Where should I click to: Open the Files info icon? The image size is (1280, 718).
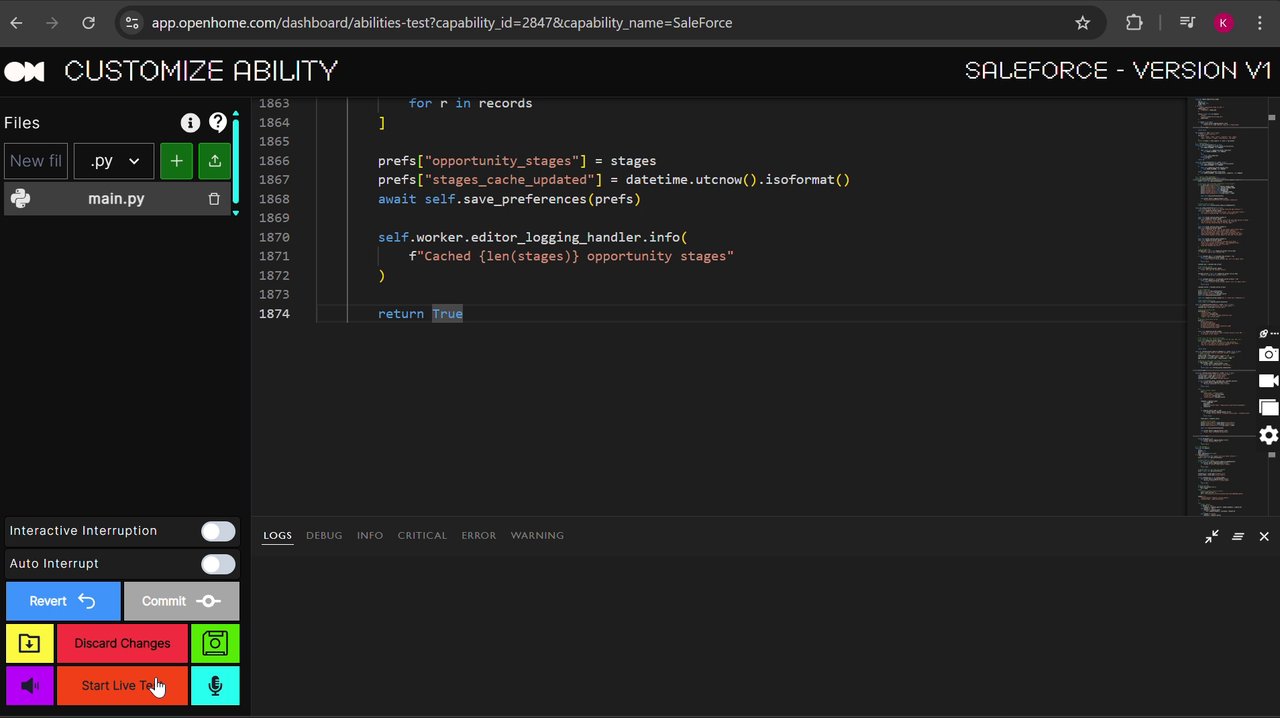click(190, 123)
